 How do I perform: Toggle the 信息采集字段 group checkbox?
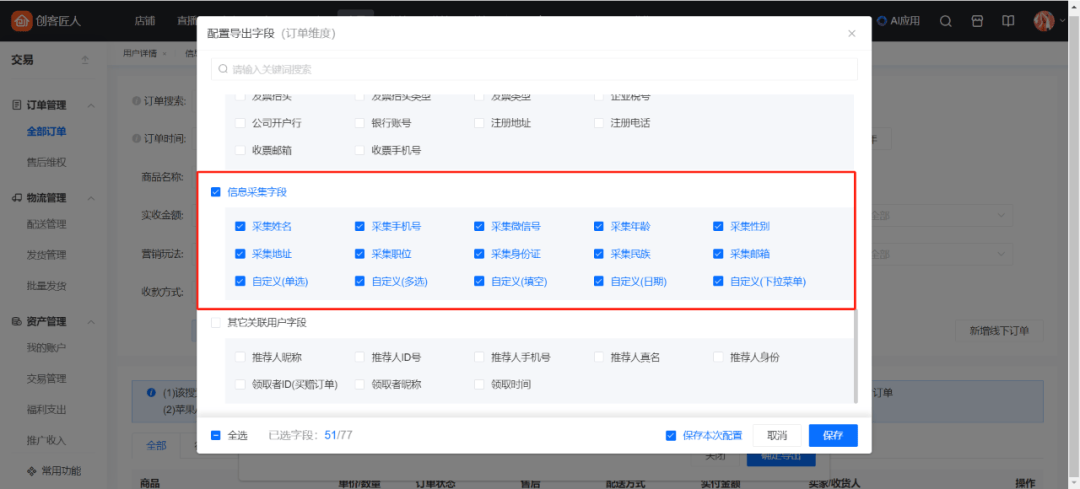tap(216, 192)
